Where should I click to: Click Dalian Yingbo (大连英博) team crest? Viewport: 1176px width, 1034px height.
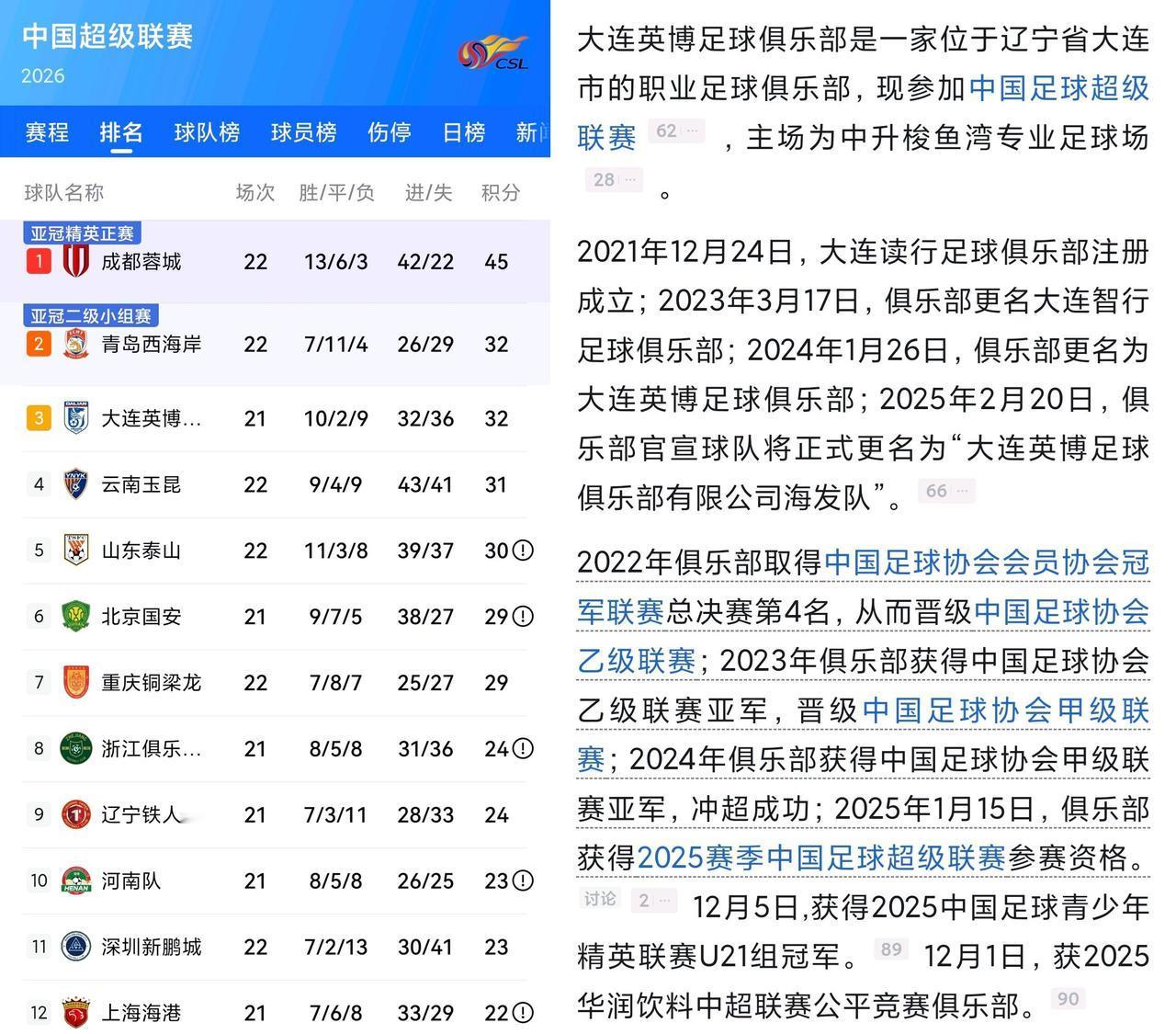(x=75, y=418)
